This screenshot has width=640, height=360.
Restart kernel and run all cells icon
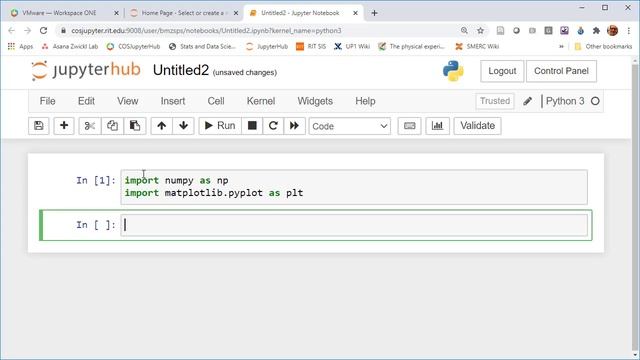point(294,126)
